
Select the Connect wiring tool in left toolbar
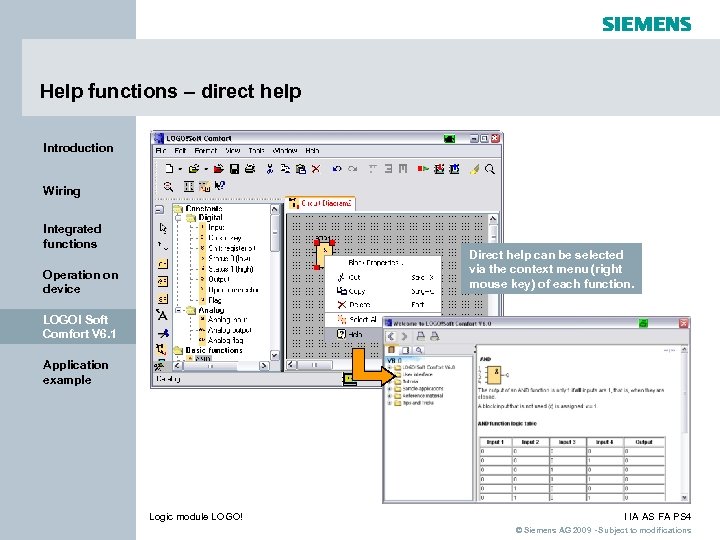click(x=163, y=246)
